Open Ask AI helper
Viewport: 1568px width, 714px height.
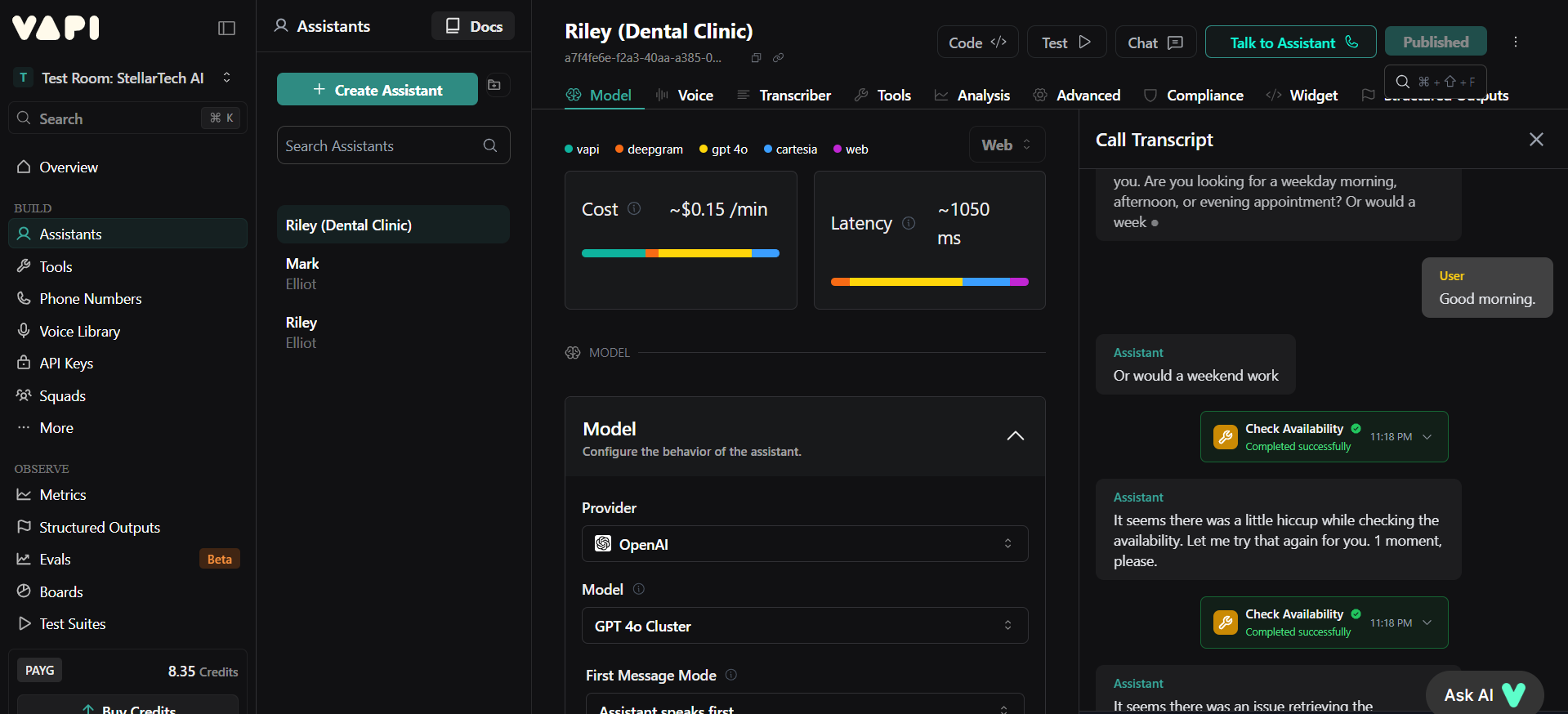(x=1485, y=694)
